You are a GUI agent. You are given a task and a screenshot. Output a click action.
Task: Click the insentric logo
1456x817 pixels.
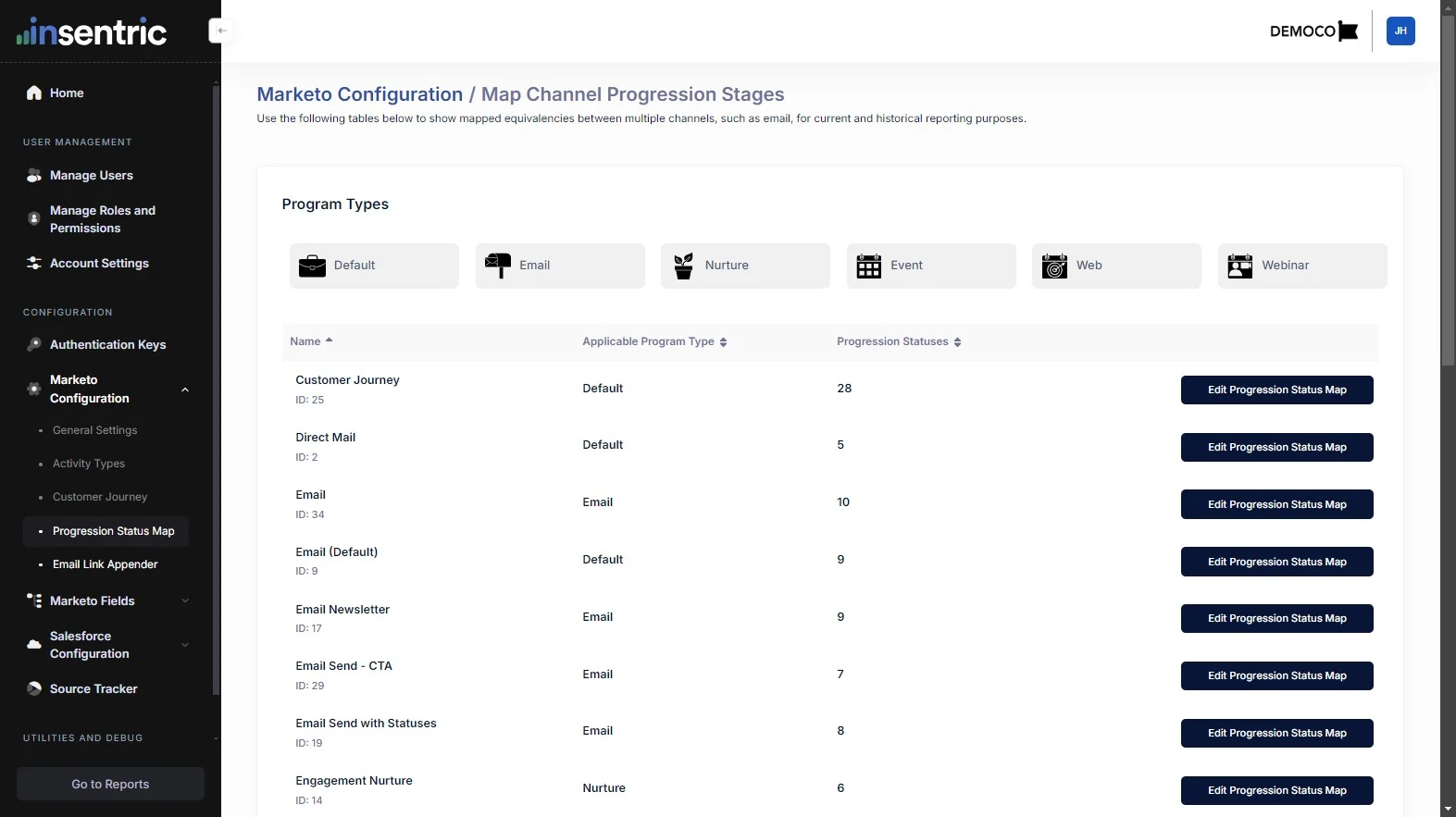(92, 32)
